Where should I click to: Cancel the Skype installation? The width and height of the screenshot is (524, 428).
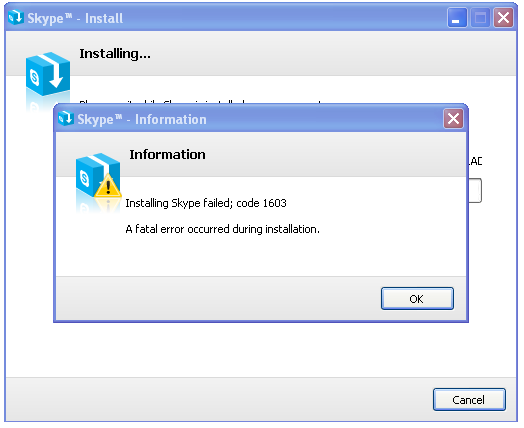pyautogui.click(x=469, y=400)
